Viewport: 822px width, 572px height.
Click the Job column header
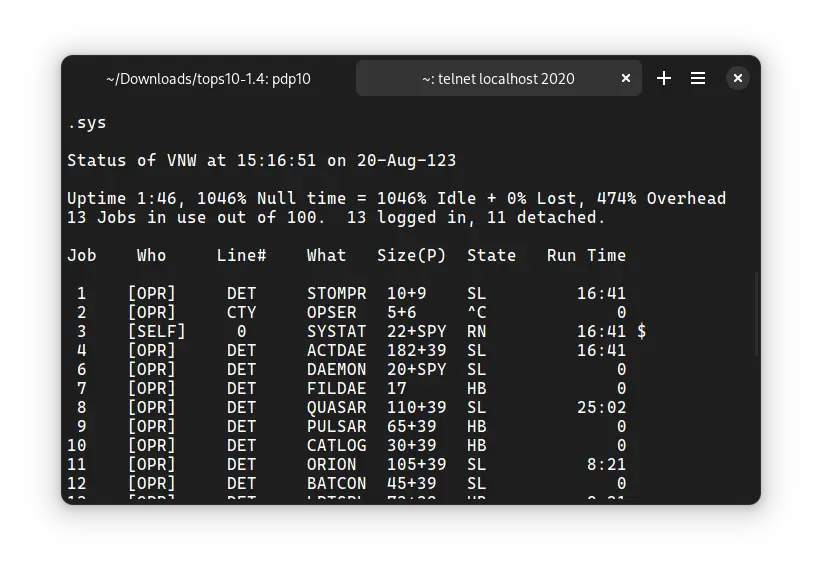(x=82, y=256)
